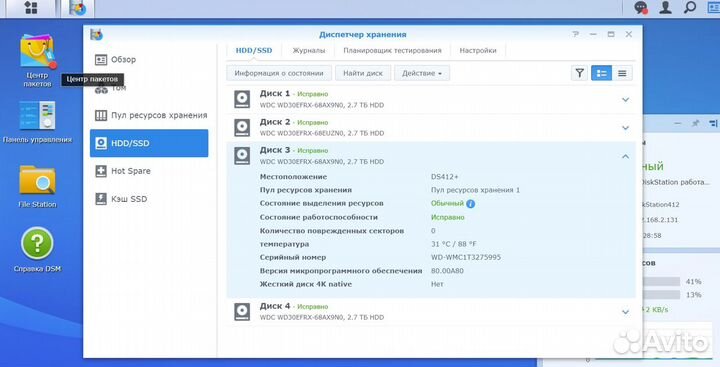
Task: Click the filter funnel icon
Action: (579, 73)
